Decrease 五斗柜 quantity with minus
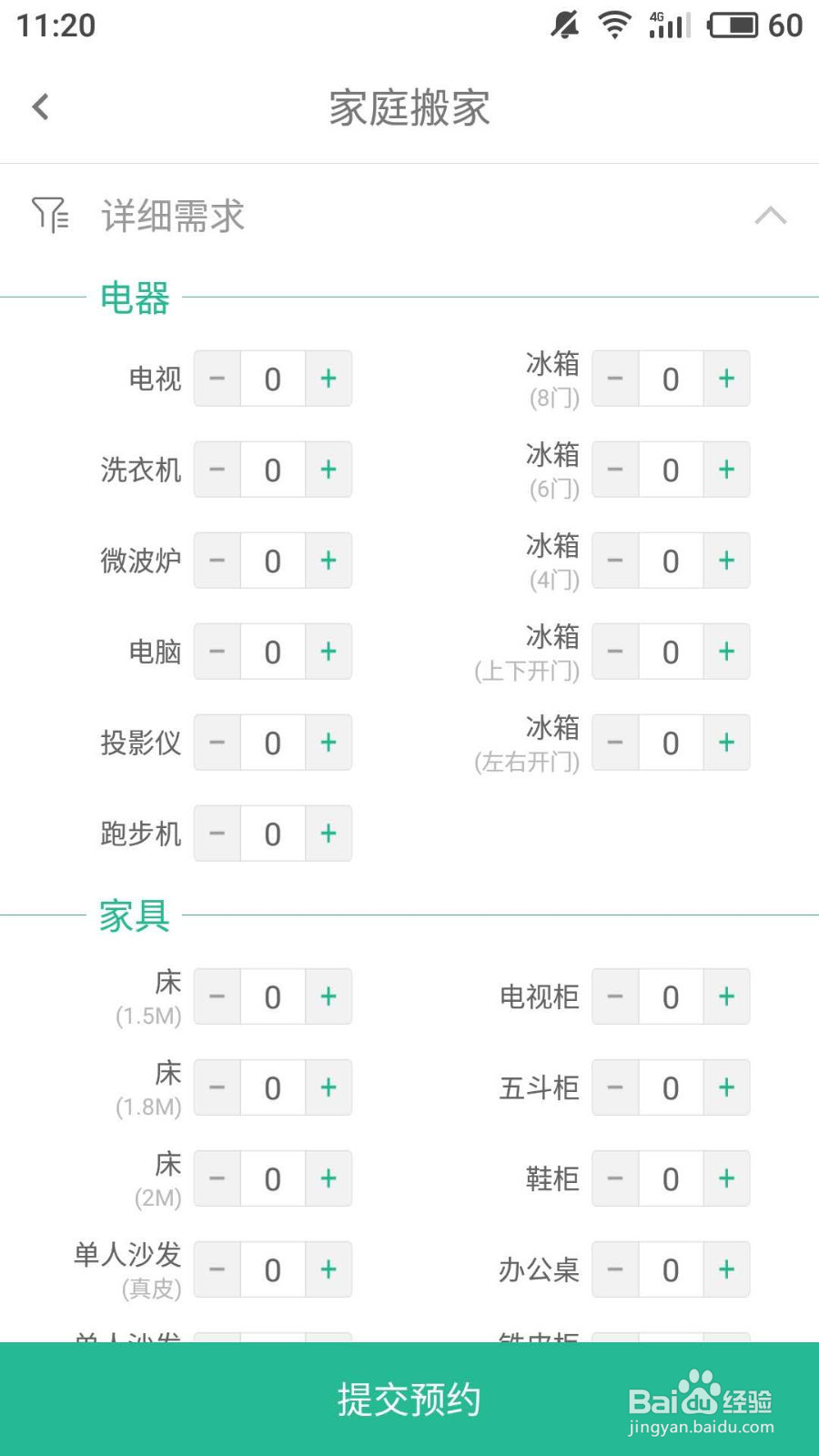Screen dimensions: 819x1456 [615, 1087]
